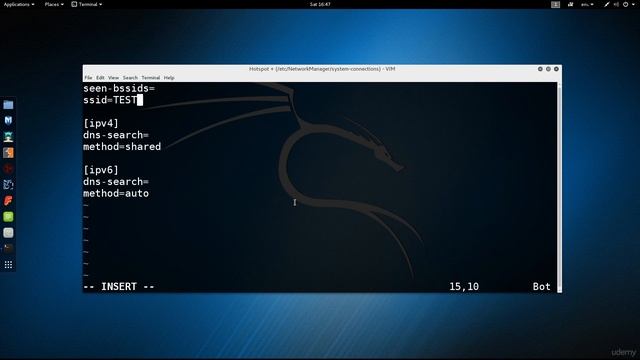Open the dark red round dock icon

tap(8, 169)
